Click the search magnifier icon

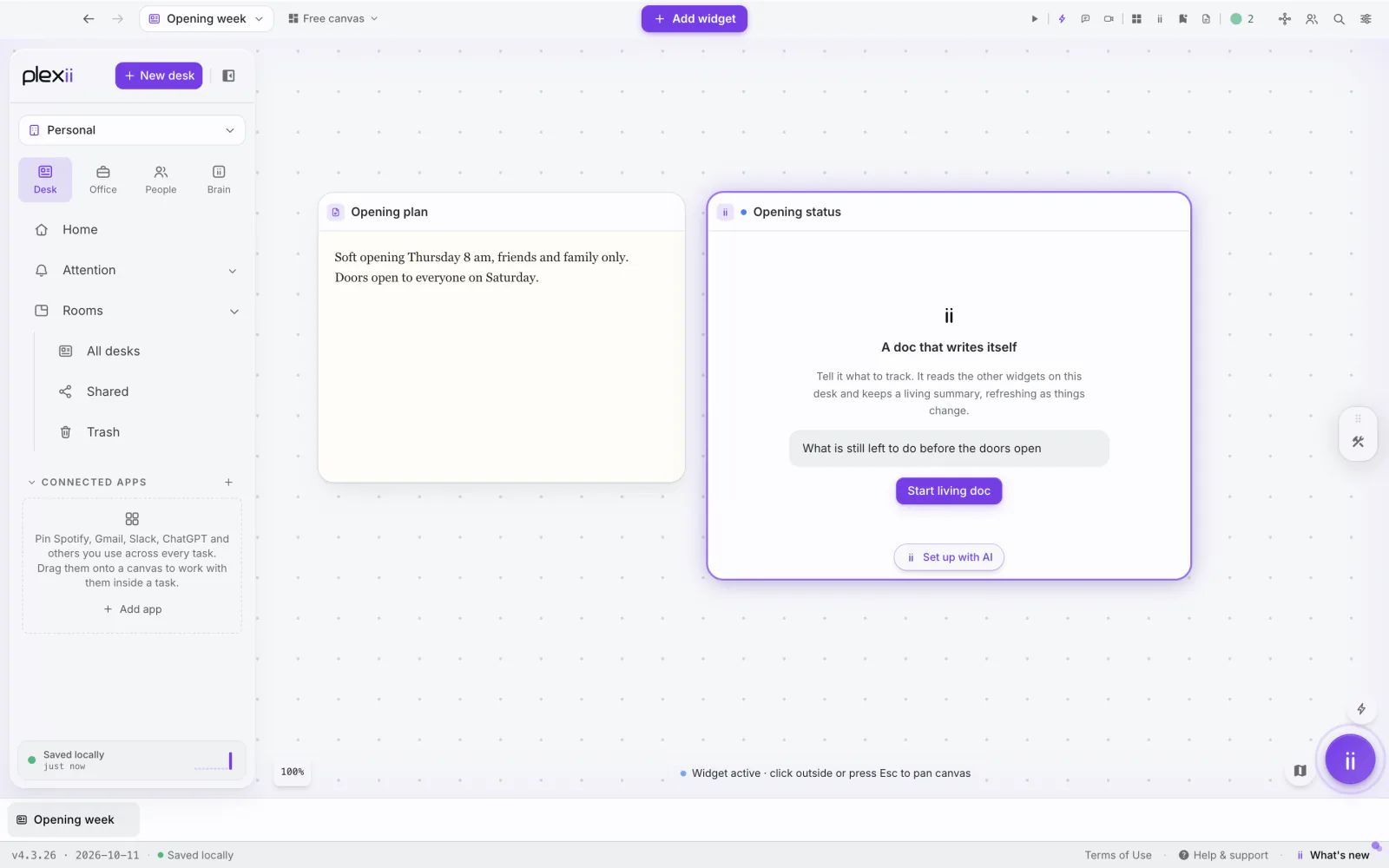point(1339,18)
